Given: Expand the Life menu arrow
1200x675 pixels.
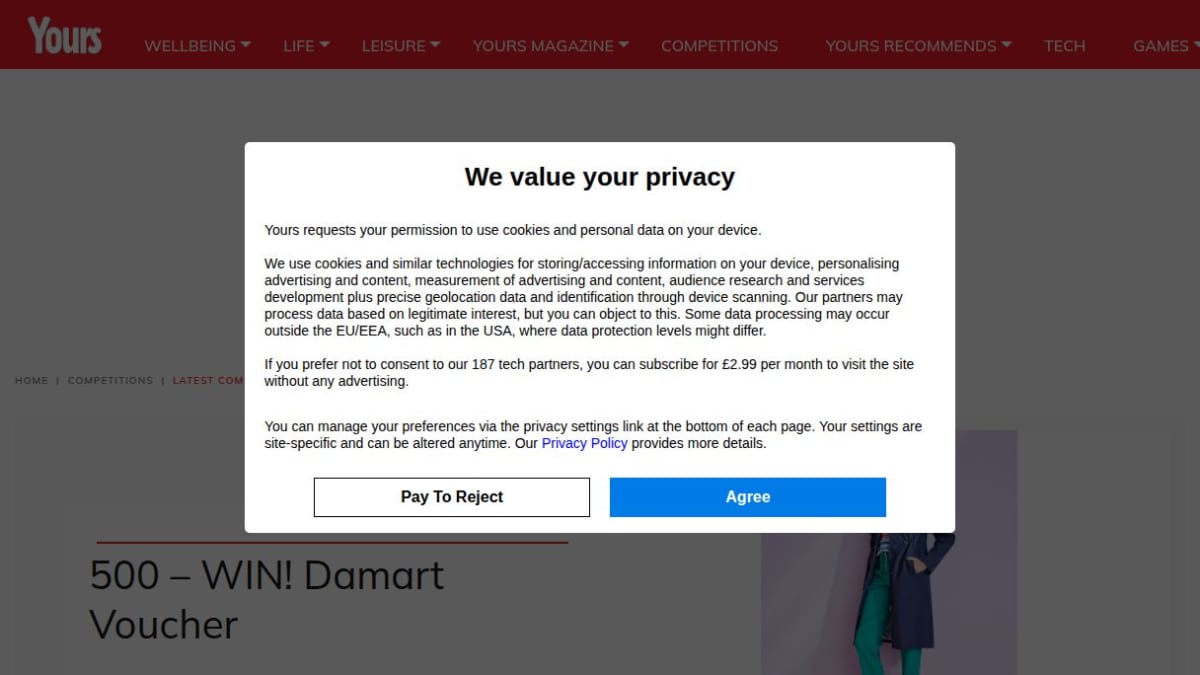Looking at the screenshot, I should 325,44.
